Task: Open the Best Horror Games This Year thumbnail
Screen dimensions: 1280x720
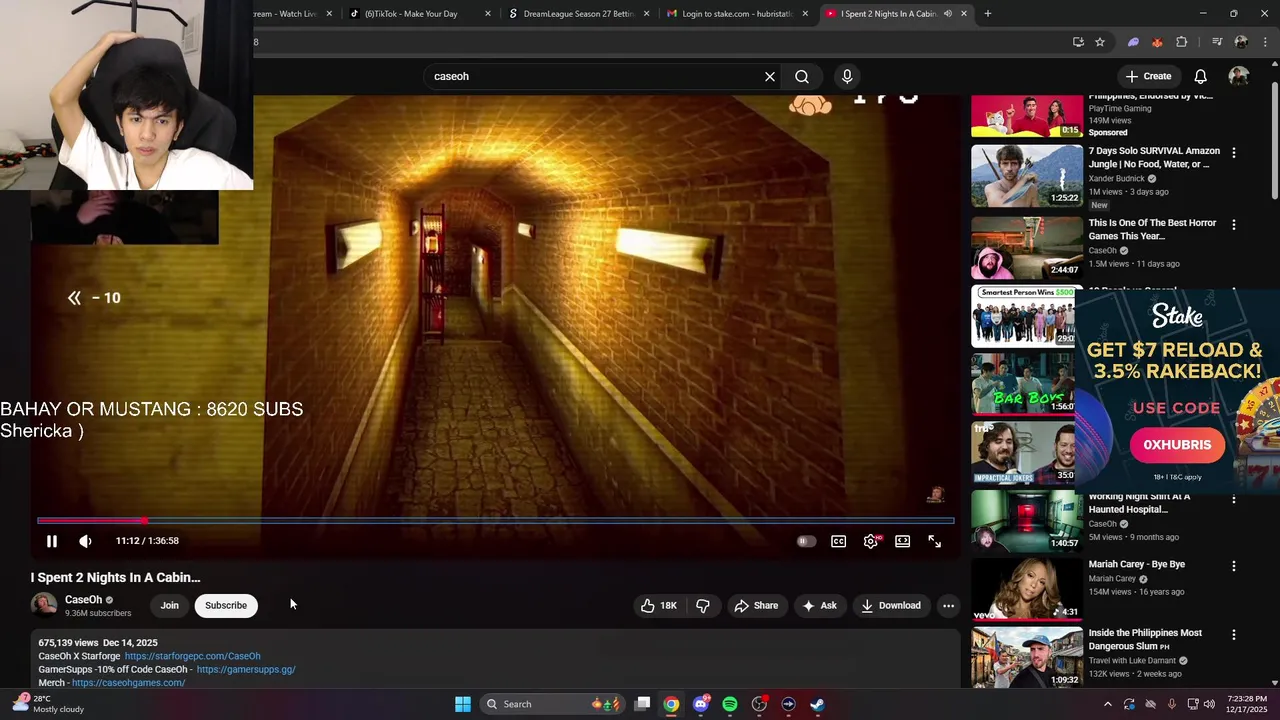Action: 1027,249
